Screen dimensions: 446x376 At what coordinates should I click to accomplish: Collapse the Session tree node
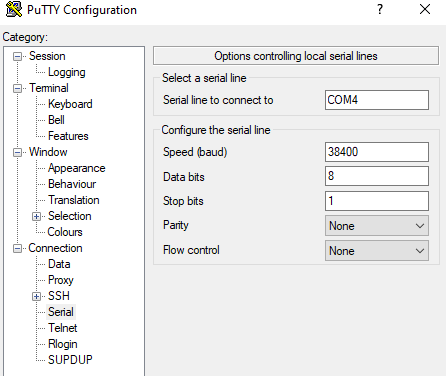click(17, 56)
